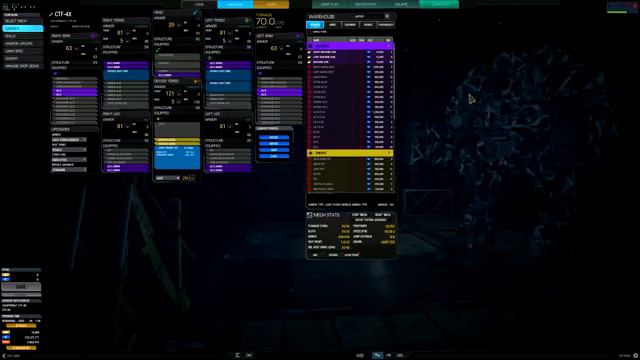Switch to the blue Mechlab tab
Image resolution: width=640 pixels, height=360 pixels.
coord(235,4)
